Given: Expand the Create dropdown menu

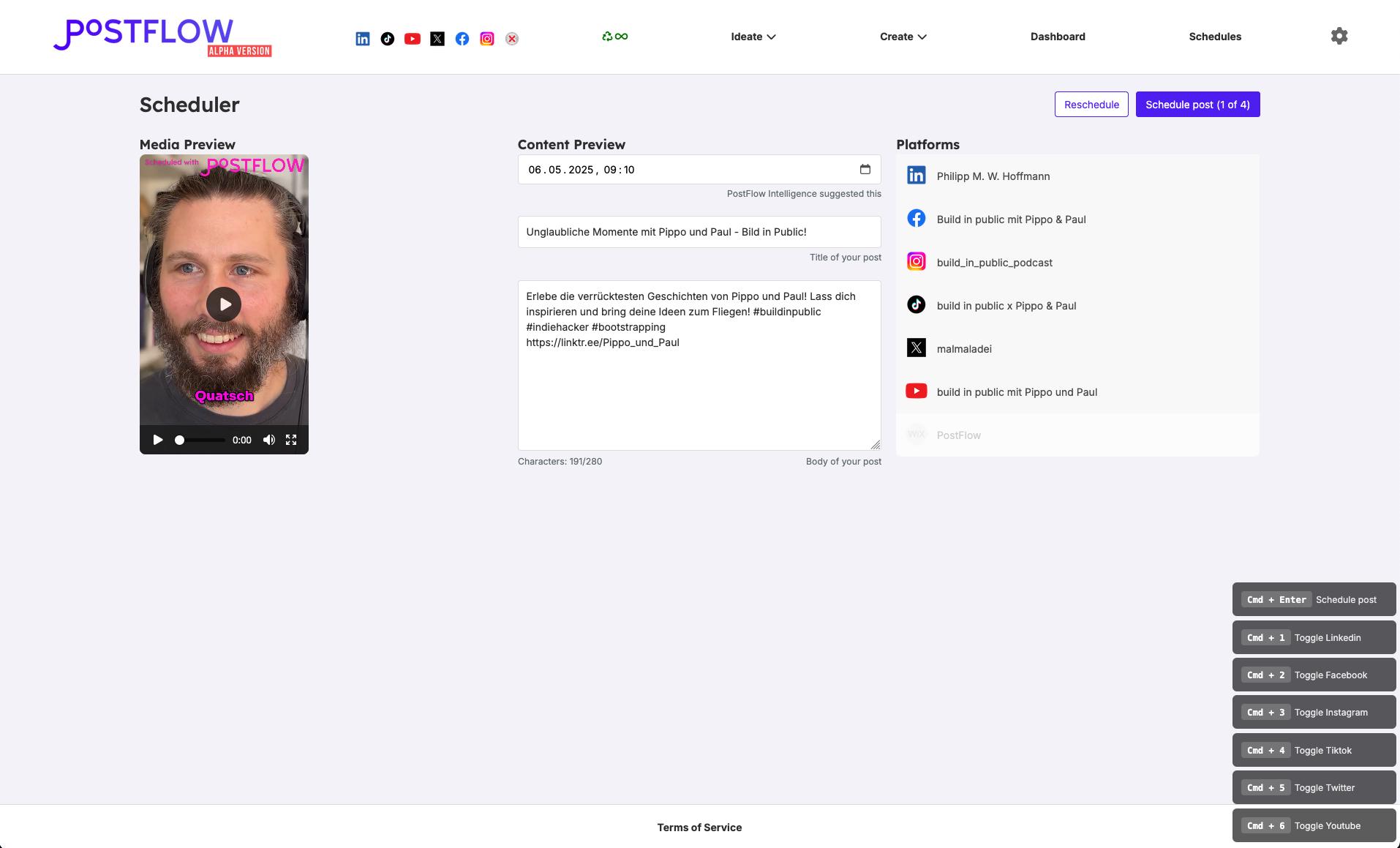Looking at the screenshot, I should point(903,37).
